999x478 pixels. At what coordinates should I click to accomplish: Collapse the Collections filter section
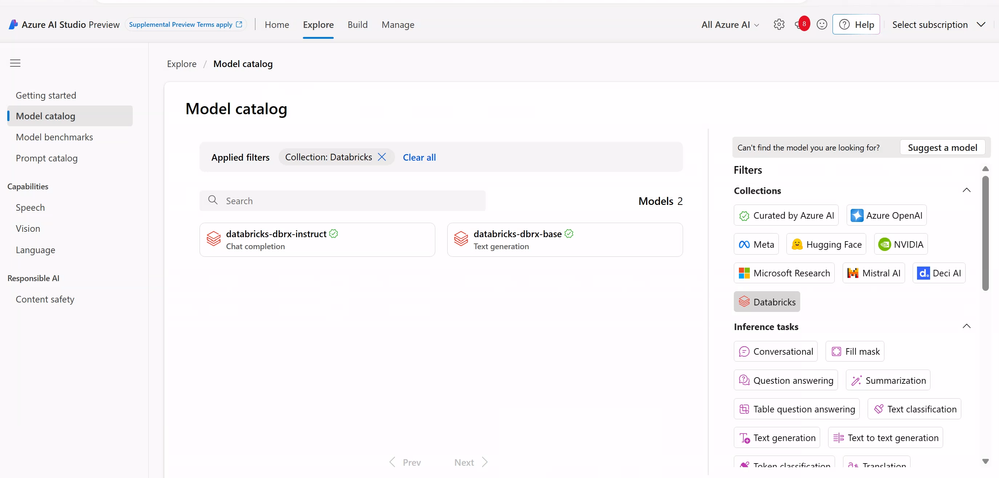tap(967, 191)
